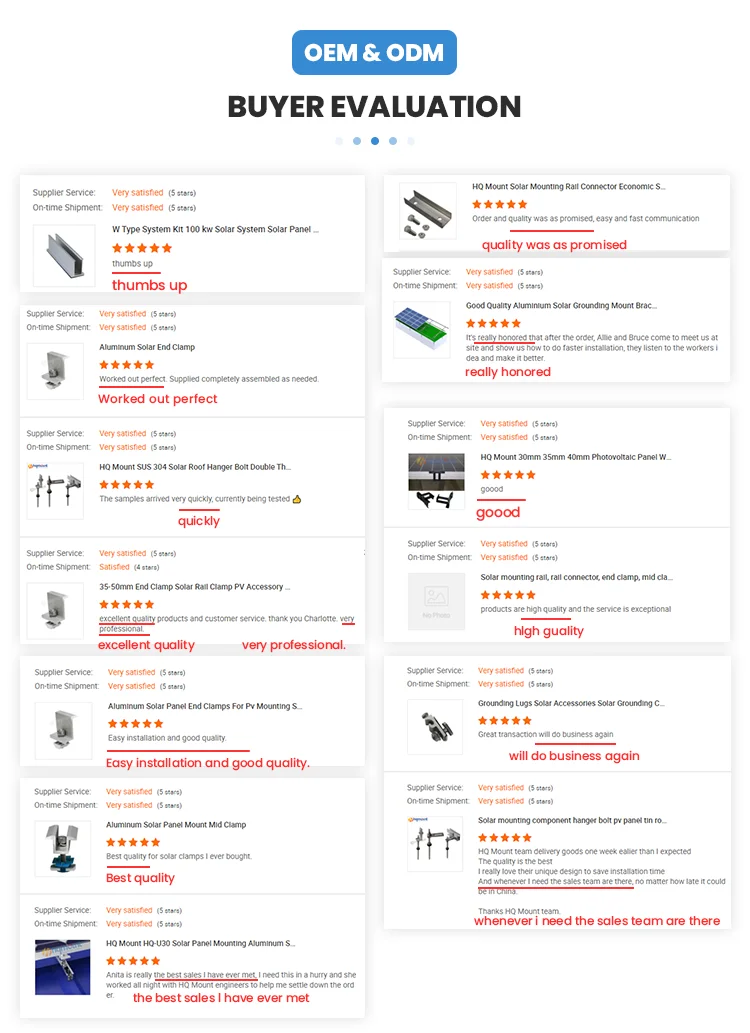Select the active third carousel dot

(375, 141)
